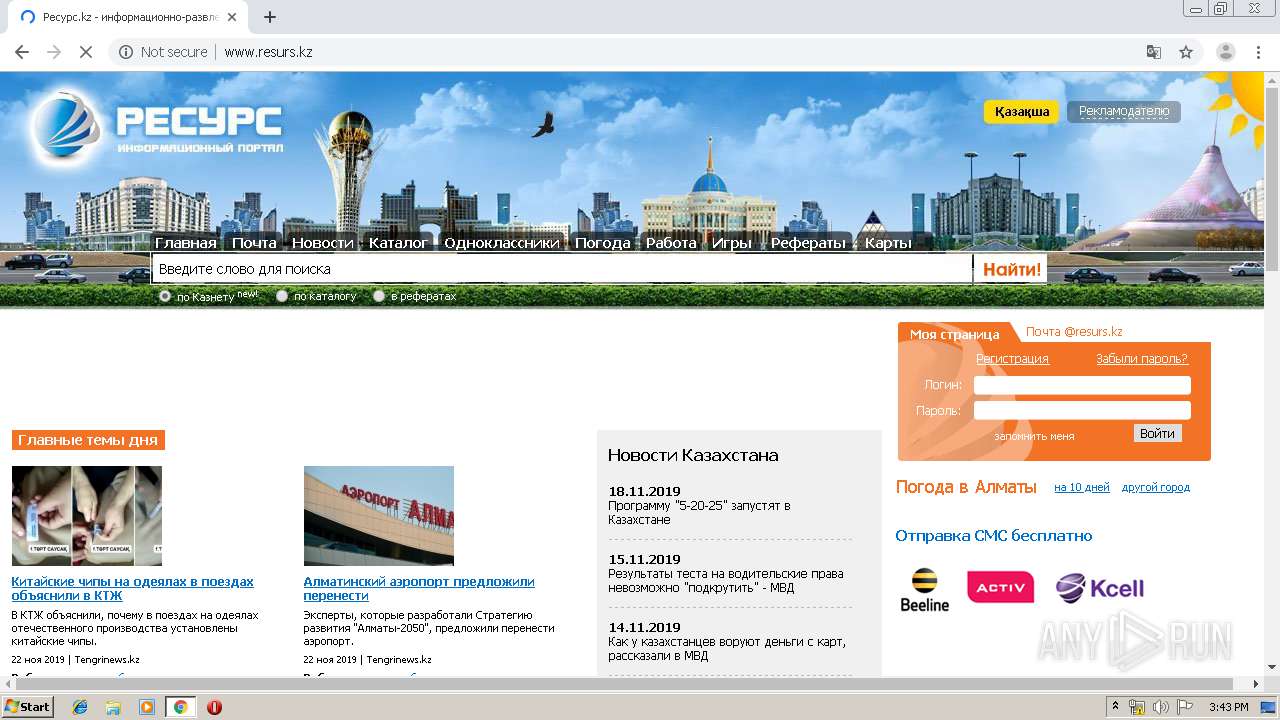Open the Chrome profile avatar icon
The height and width of the screenshot is (720, 1280).
click(x=1226, y=52)
